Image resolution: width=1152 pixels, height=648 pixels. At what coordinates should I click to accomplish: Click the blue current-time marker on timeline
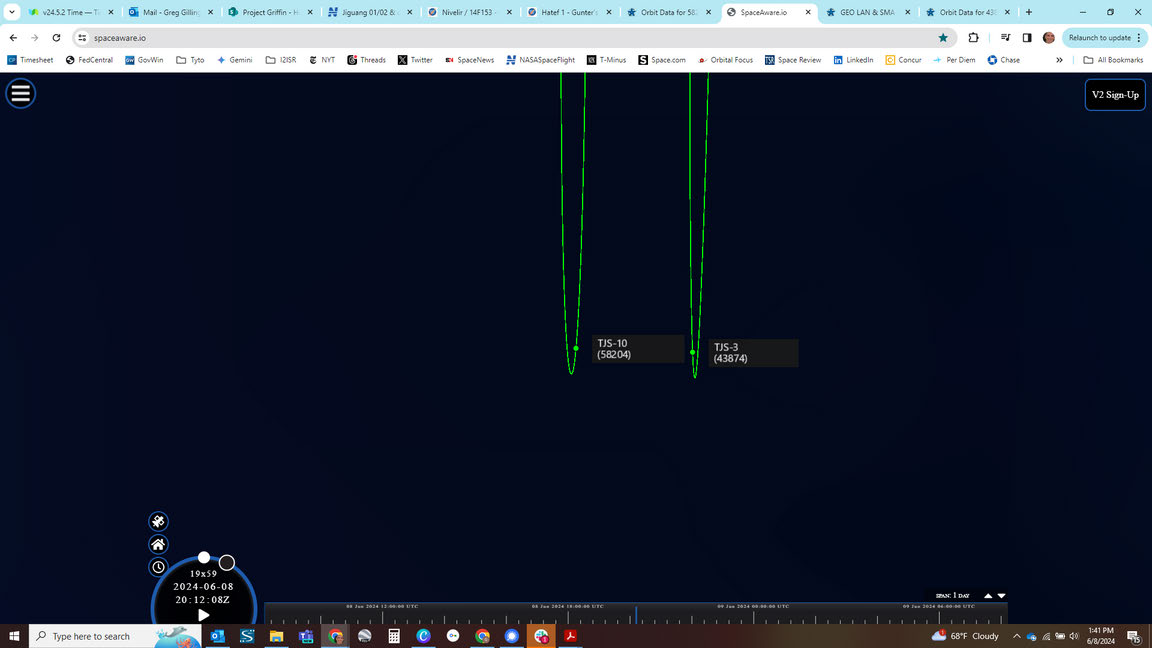point(636,614)
